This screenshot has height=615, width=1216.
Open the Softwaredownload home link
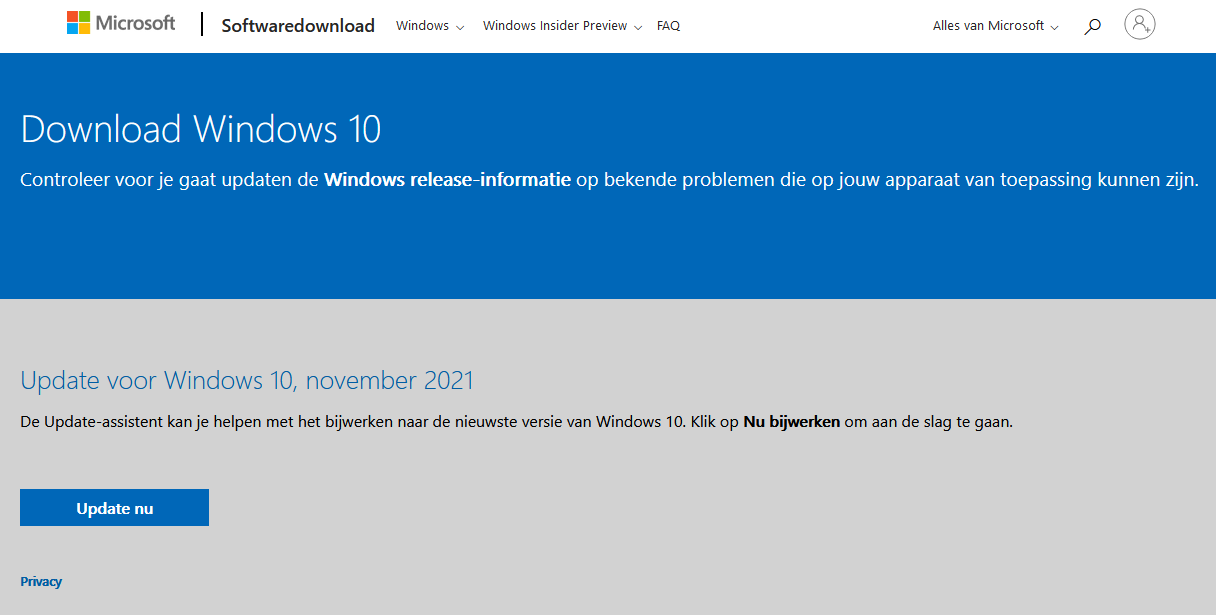298,26
